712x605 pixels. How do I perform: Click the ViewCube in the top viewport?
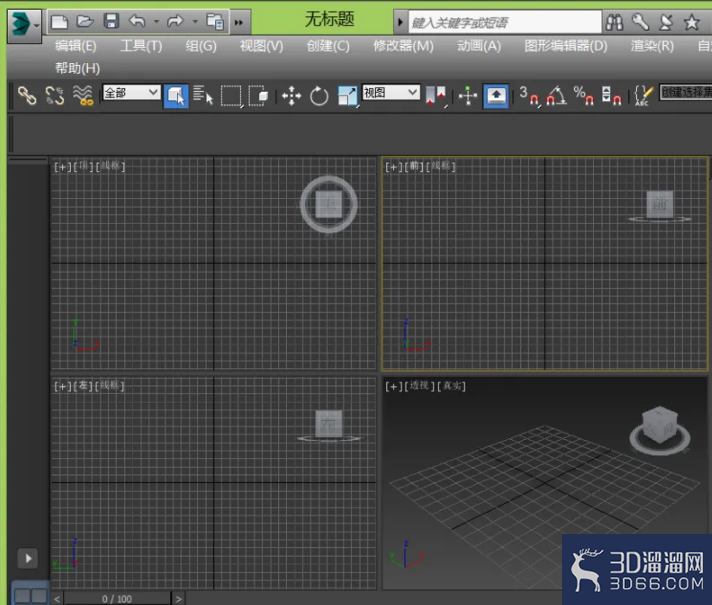point(329,204)
